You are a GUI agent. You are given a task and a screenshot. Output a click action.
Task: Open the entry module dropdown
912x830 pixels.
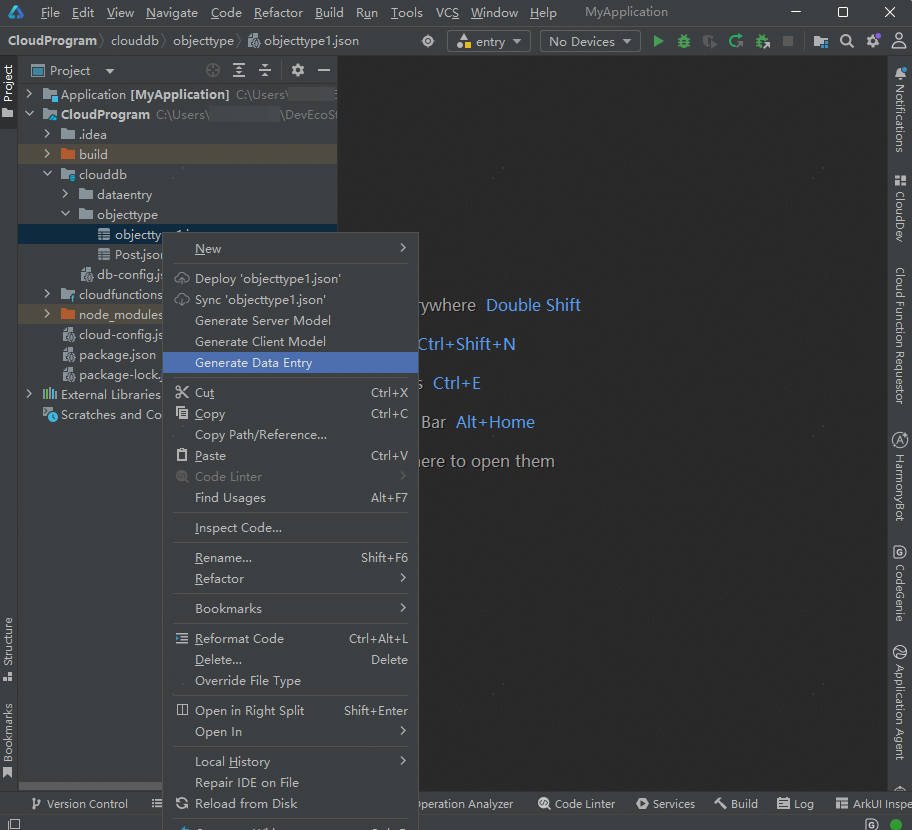(x=489, y=41)
